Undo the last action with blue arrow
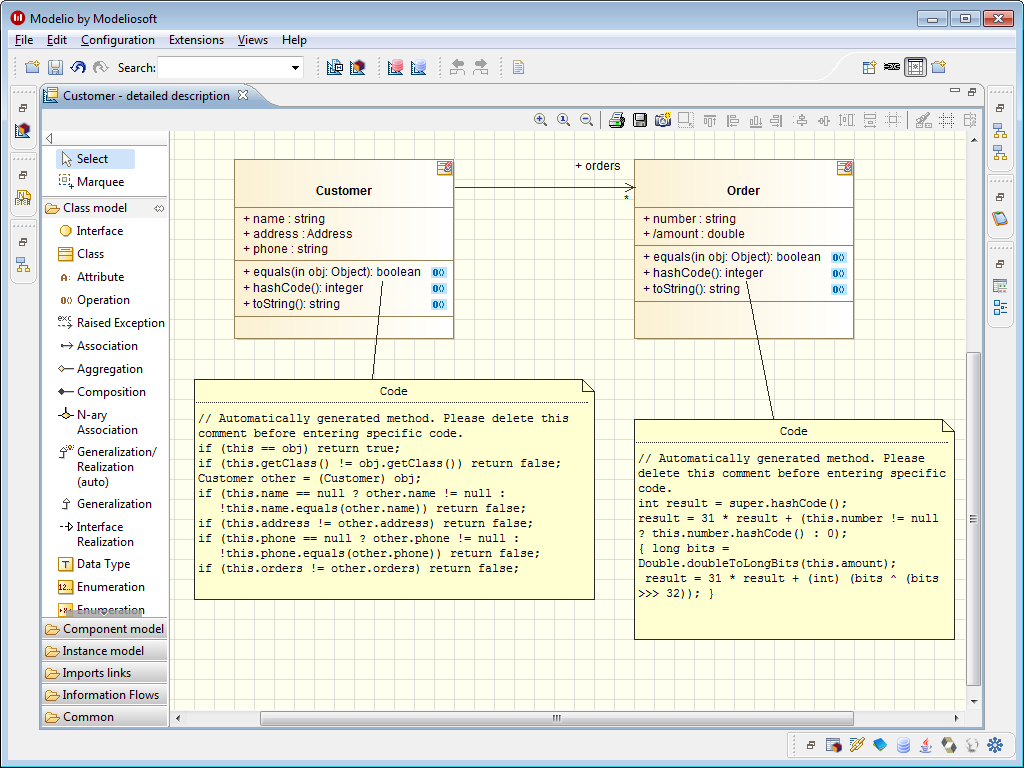The height and width of the screenshot is (768, 1024). (78, 67)
